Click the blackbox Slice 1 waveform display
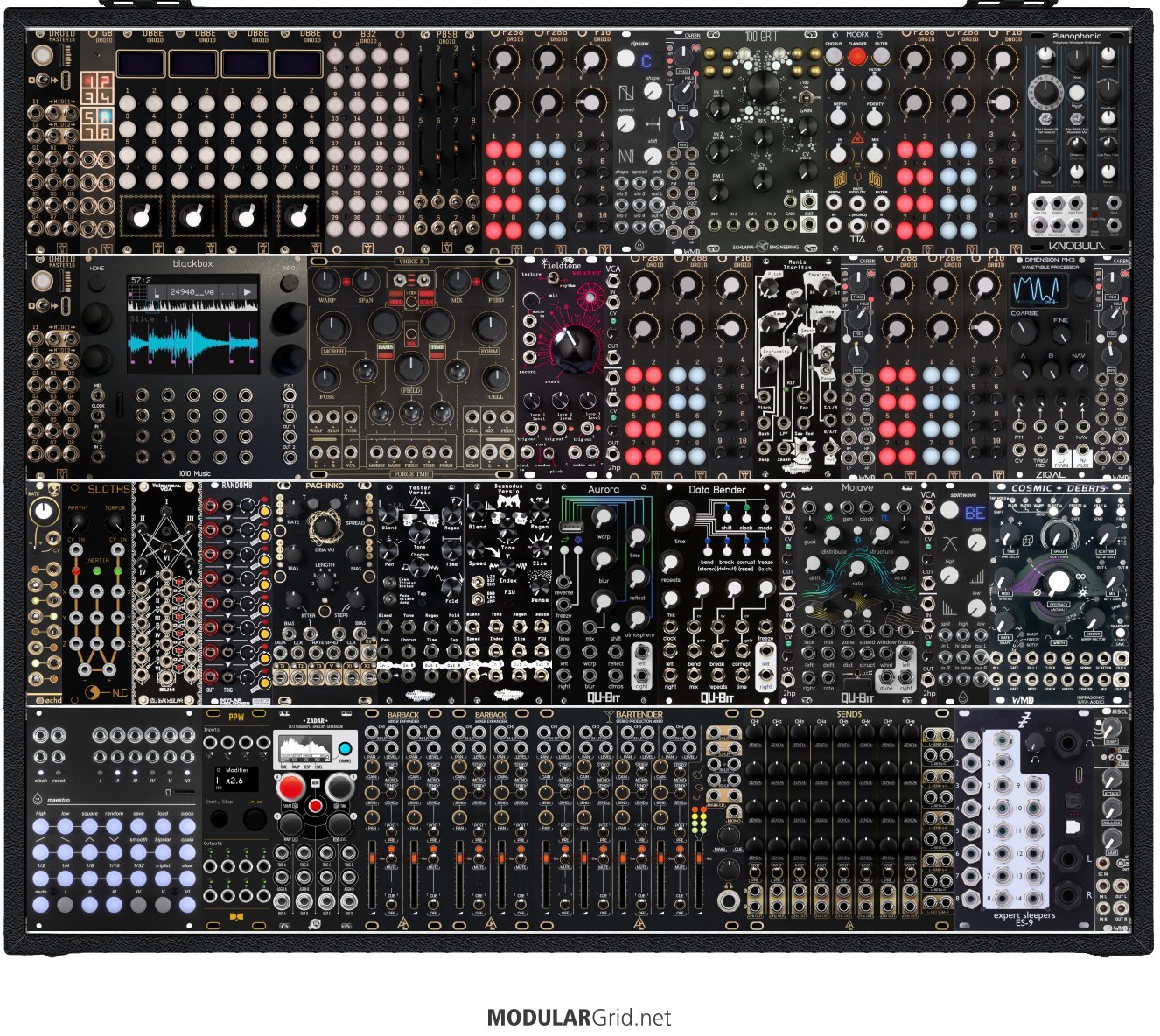The width and height of the screenshot is (1160, 1036). point(193,343)
